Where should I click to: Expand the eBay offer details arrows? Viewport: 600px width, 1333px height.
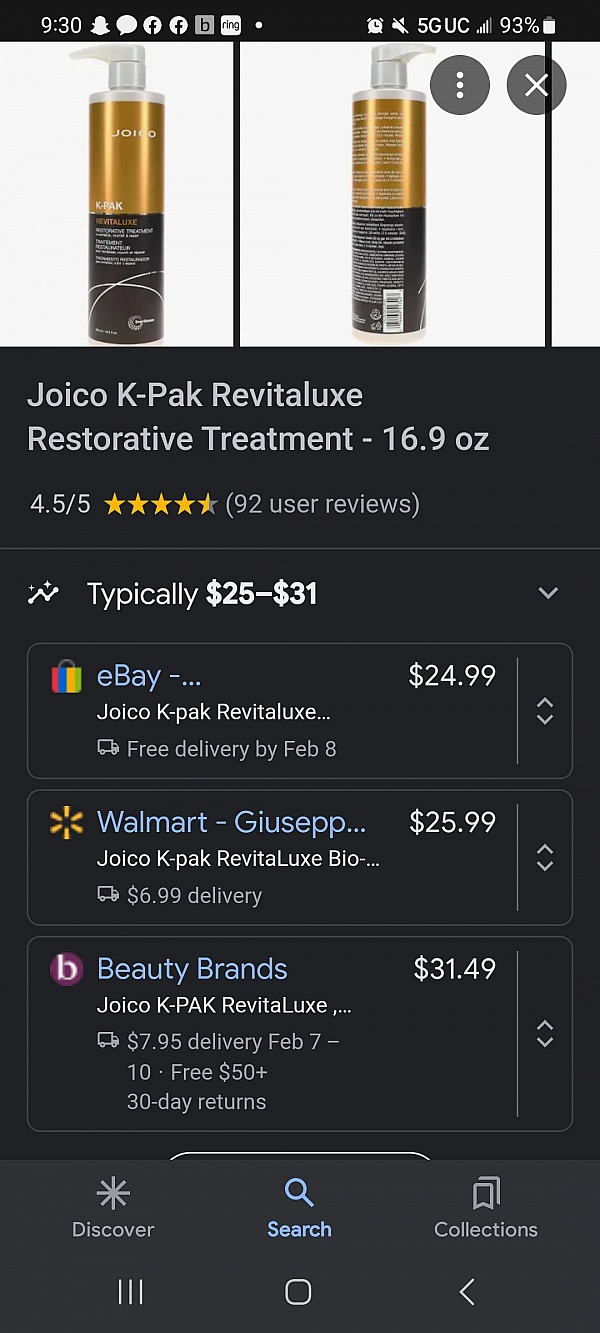pos(545,711)
